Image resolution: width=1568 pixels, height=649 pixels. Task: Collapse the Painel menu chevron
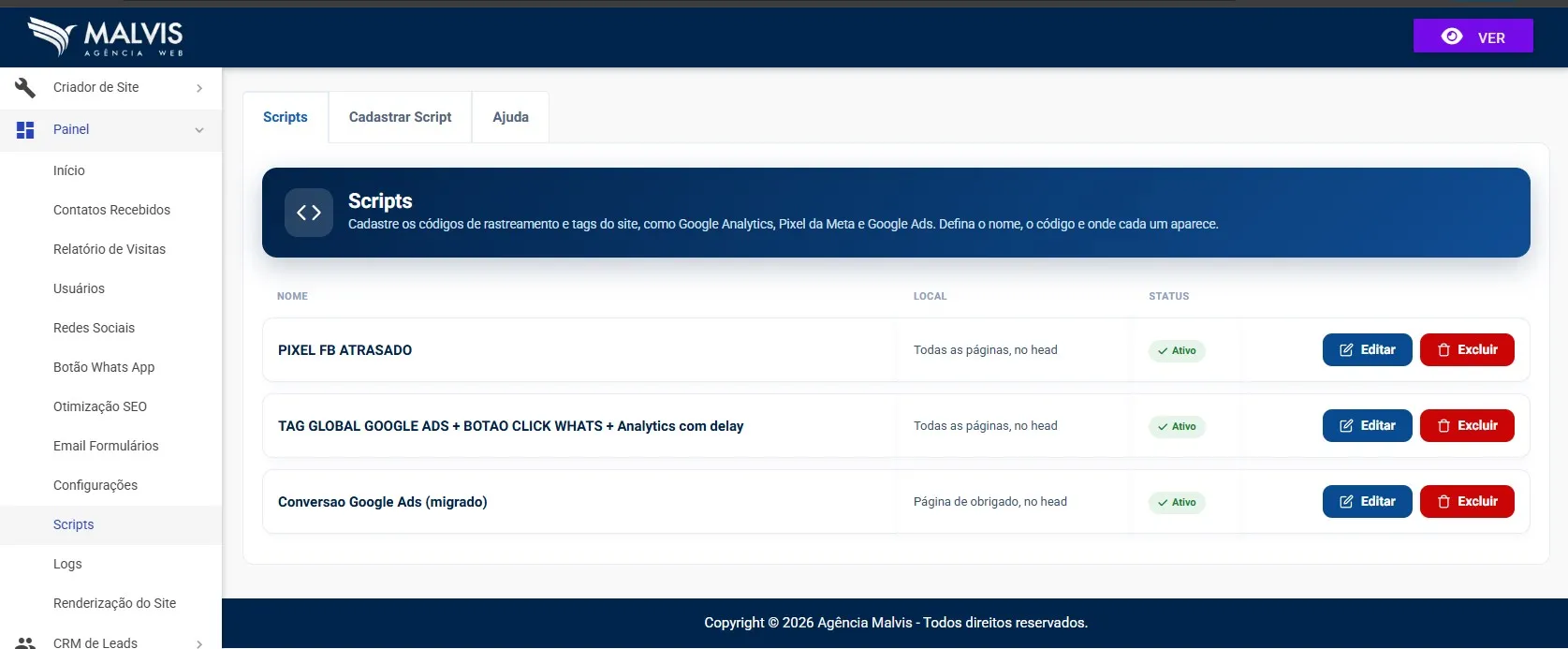pyautogui.click(x=199, y=130)
